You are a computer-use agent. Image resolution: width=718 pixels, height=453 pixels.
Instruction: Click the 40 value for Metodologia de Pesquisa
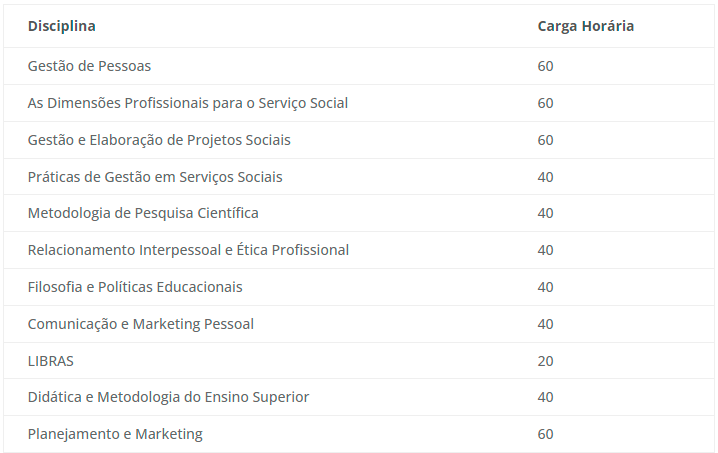tap(545, 213)
